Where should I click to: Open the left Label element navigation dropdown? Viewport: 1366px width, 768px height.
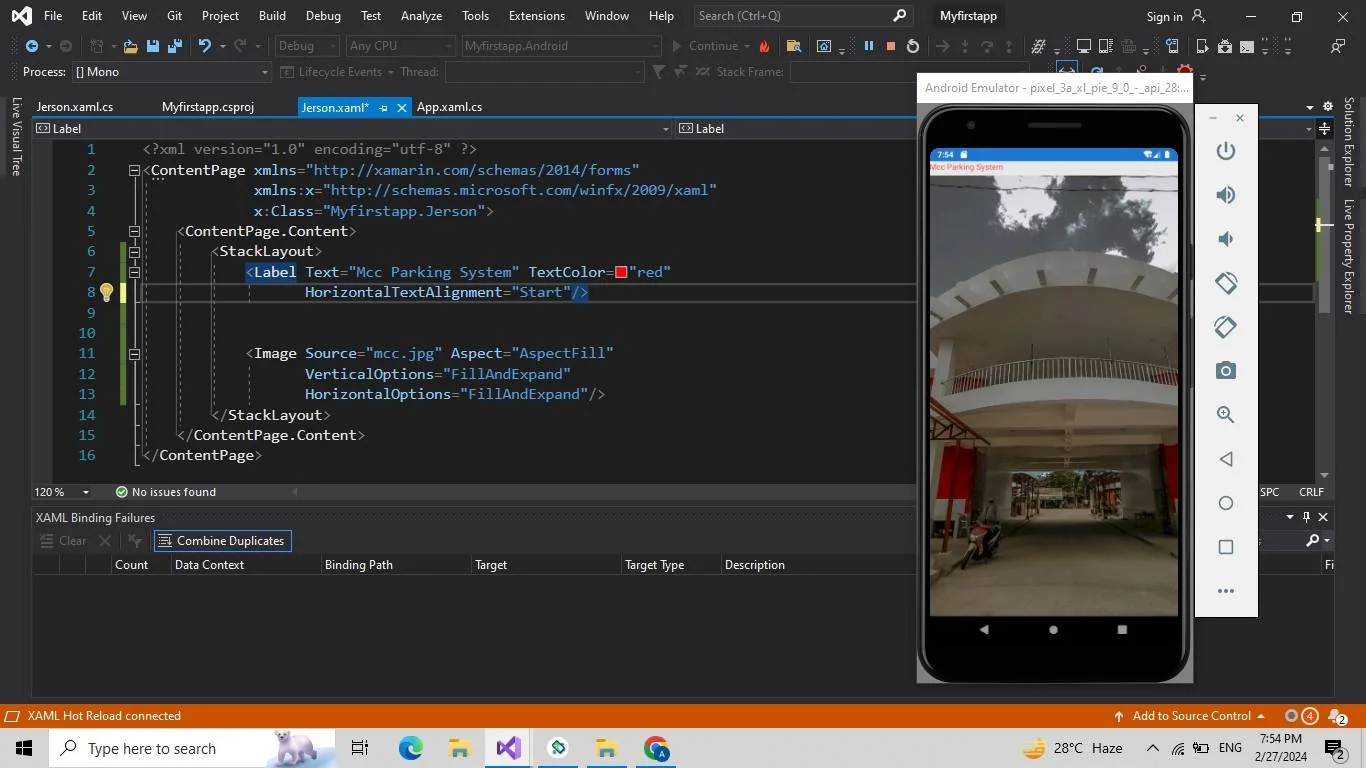(352, 128)
